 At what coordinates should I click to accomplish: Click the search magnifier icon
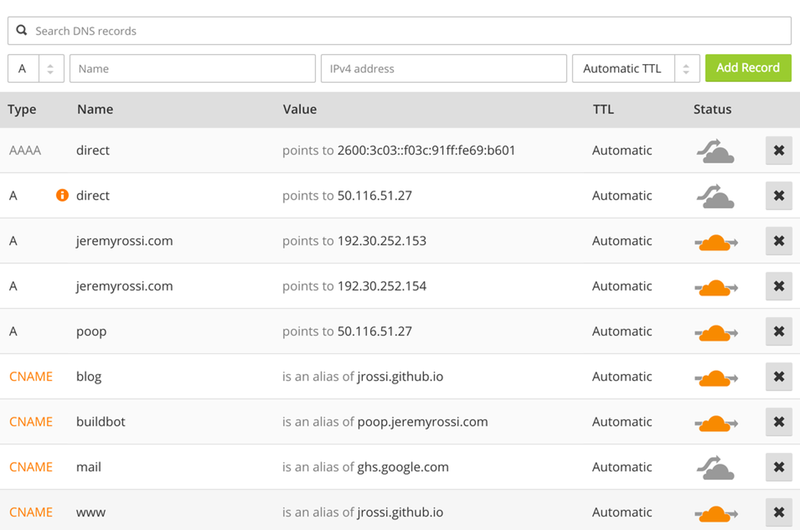coord(21,31)
